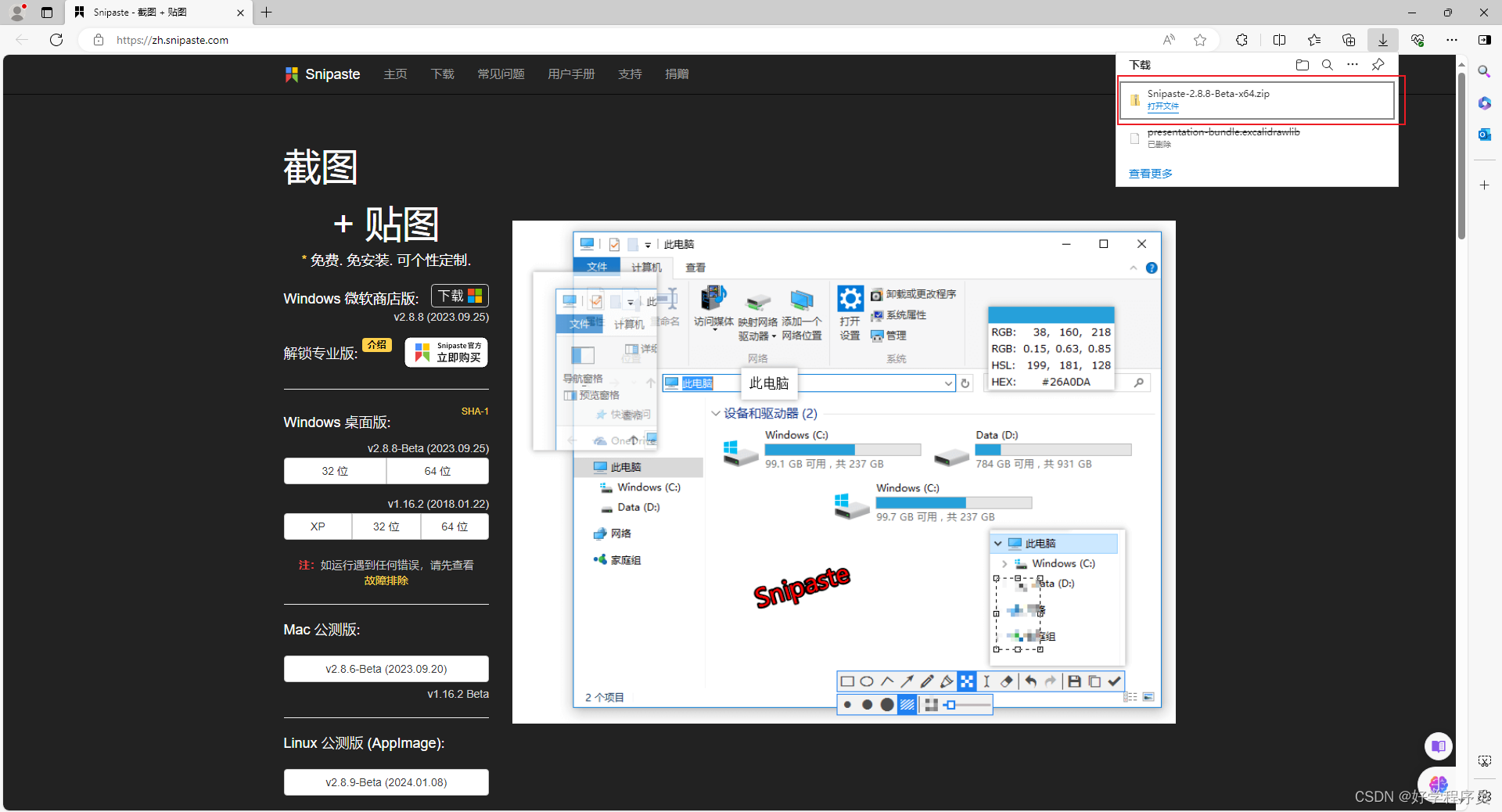Click the Snipaste demo screenshot image

843,472
